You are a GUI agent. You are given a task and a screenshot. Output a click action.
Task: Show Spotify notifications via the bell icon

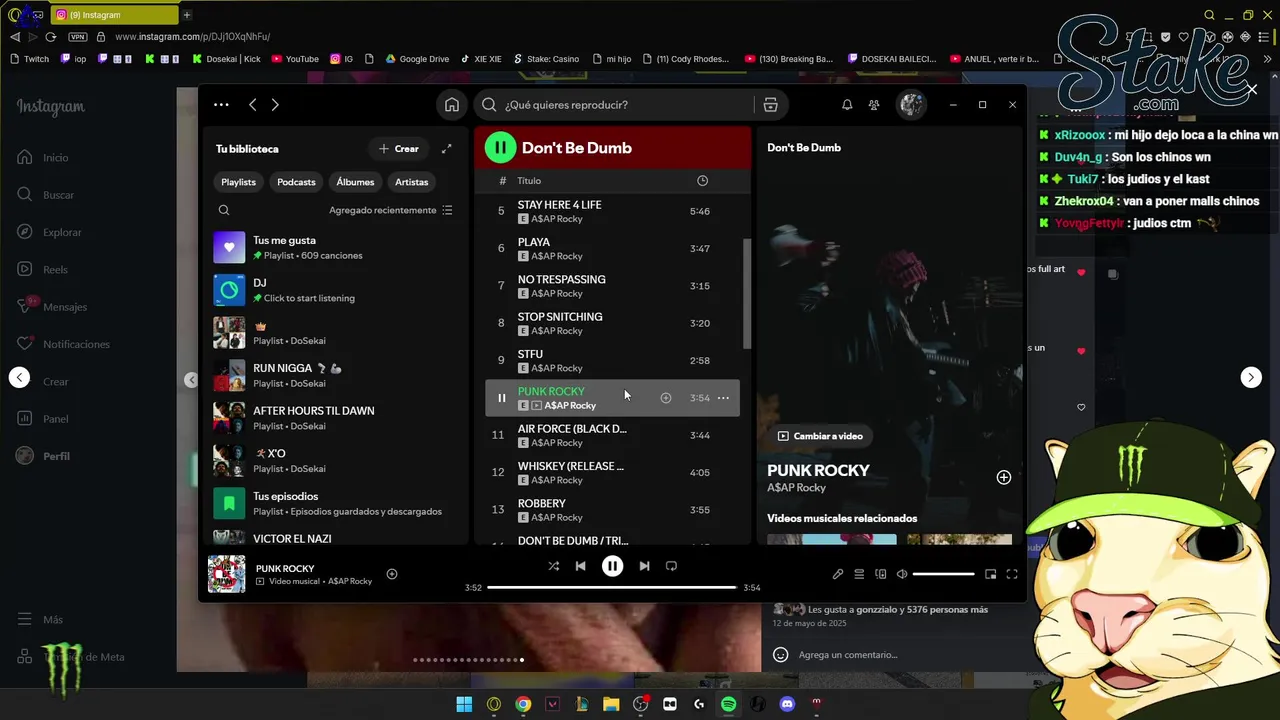coord(847,105)
